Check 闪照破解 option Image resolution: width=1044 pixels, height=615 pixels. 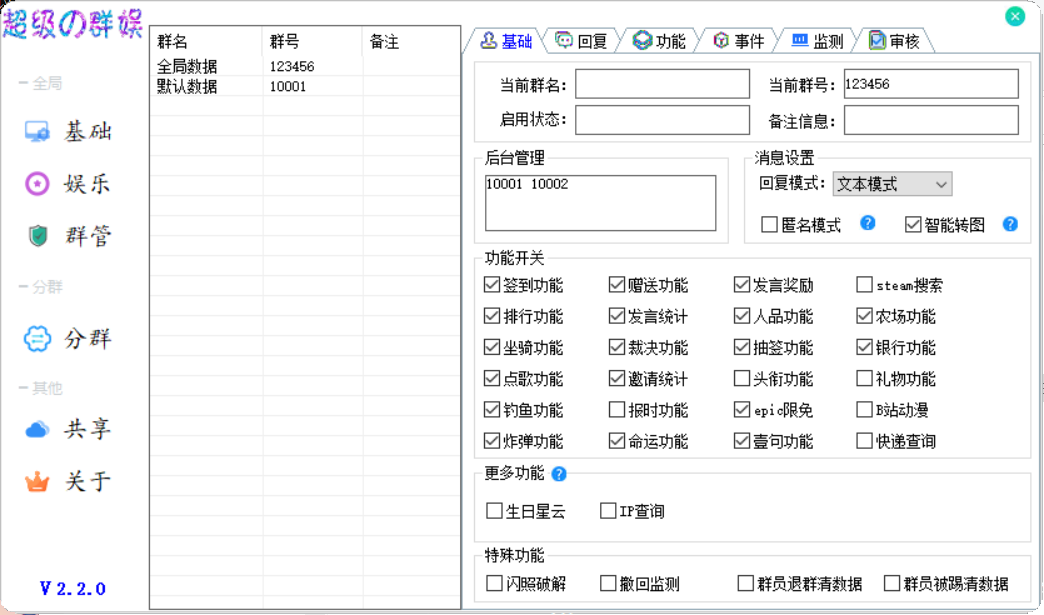pyautogui.click(x=494, y=584)
